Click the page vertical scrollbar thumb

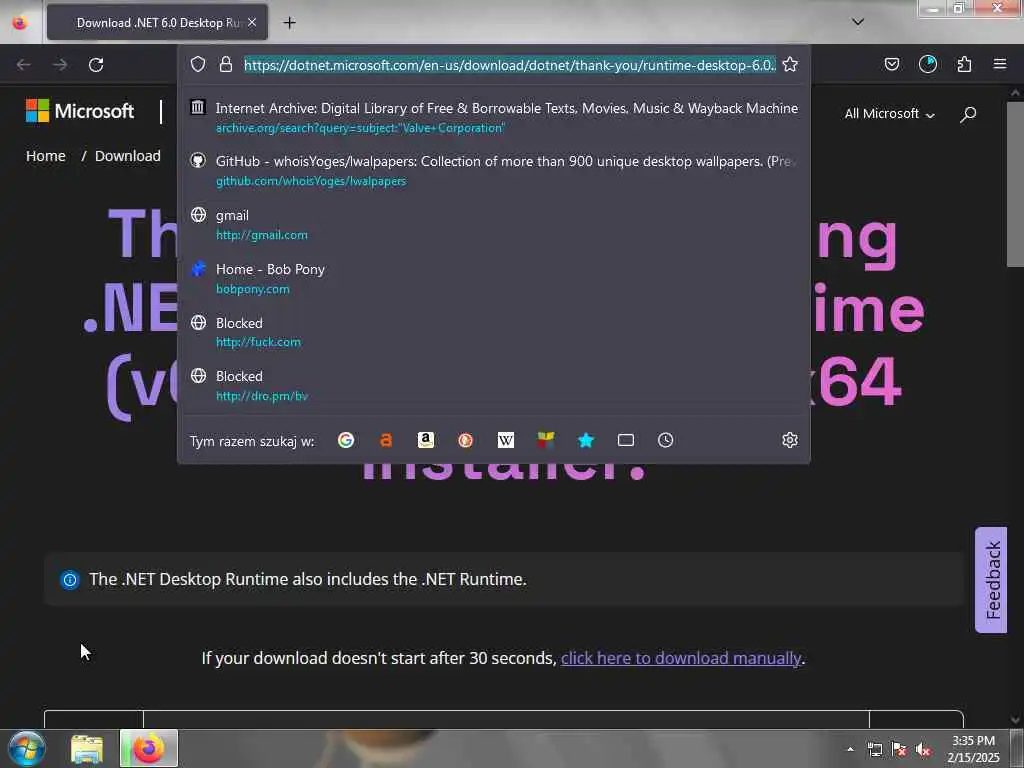click(x=1014, y=184)
